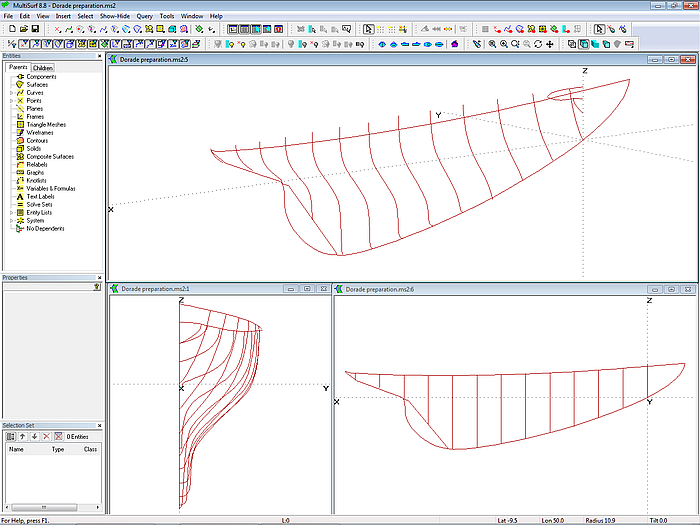The image size is (700, 525).
Task: Select Composite Surfaces entity type
Action: 49,157
